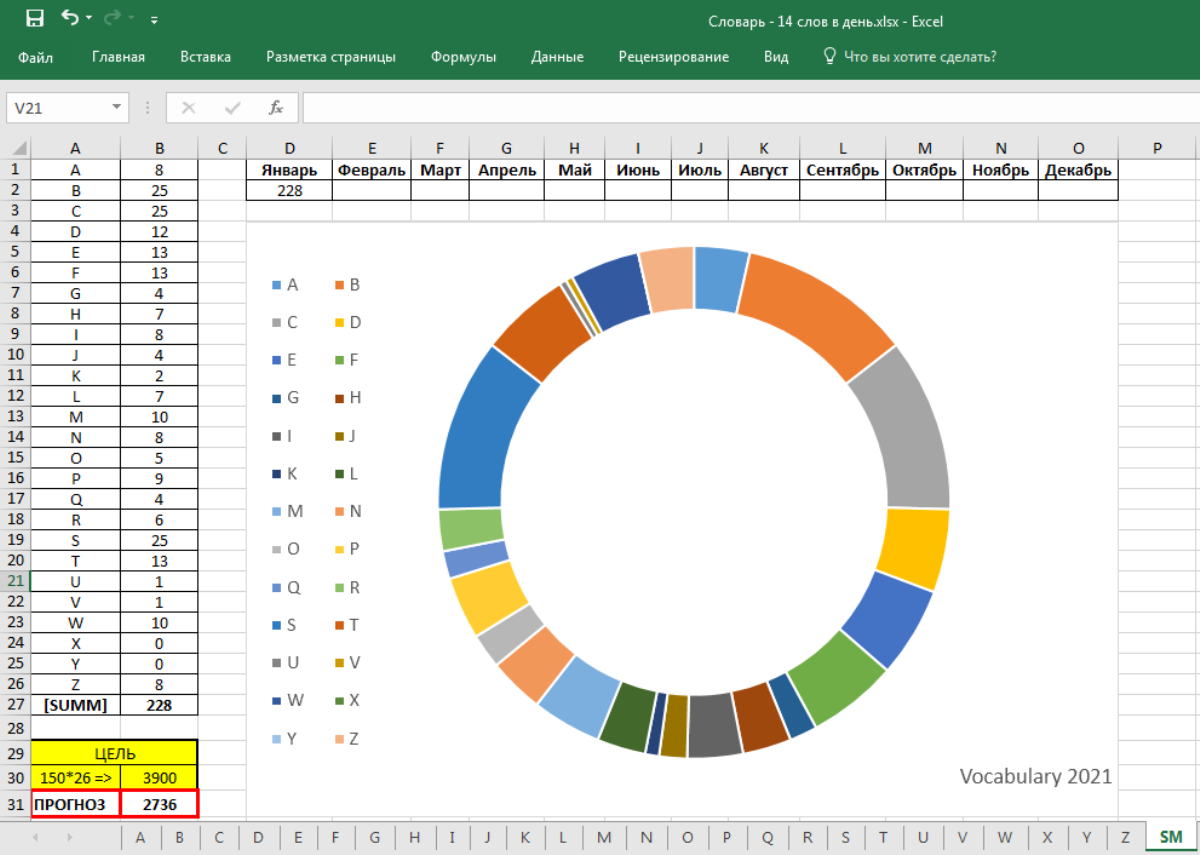Click the lightbulb 'Что вы хотите сделать?' box
The image size is (1200, 855).
click(x=909, y=57)
